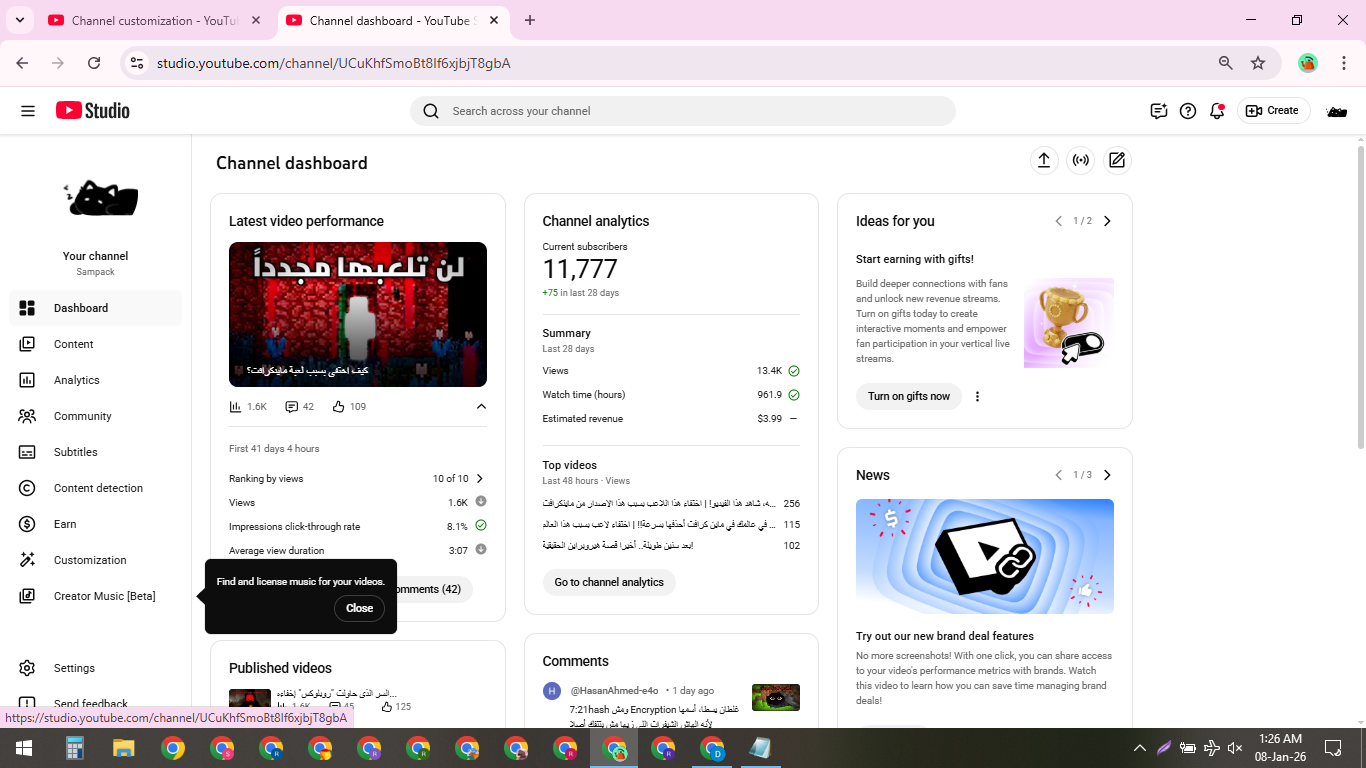
Task: Click the create post pencil icon
Action: [x=1117, y=160]
